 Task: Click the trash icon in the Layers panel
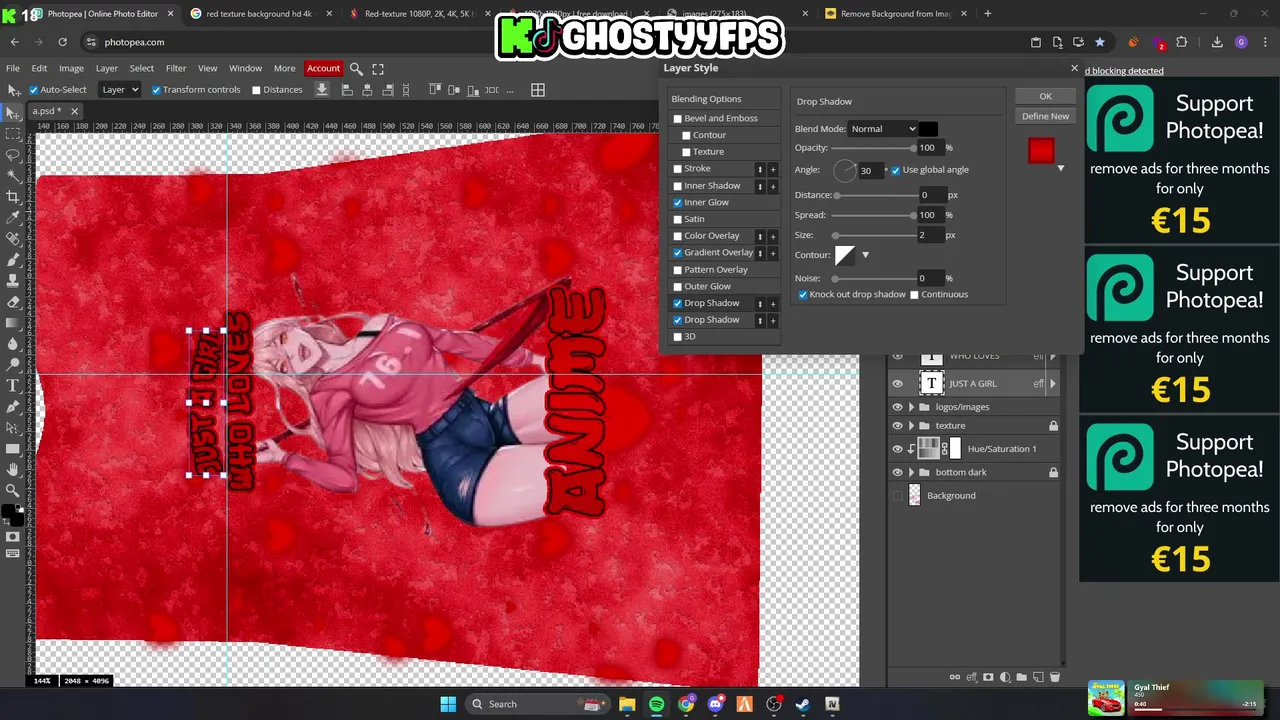click(1054, 677)
